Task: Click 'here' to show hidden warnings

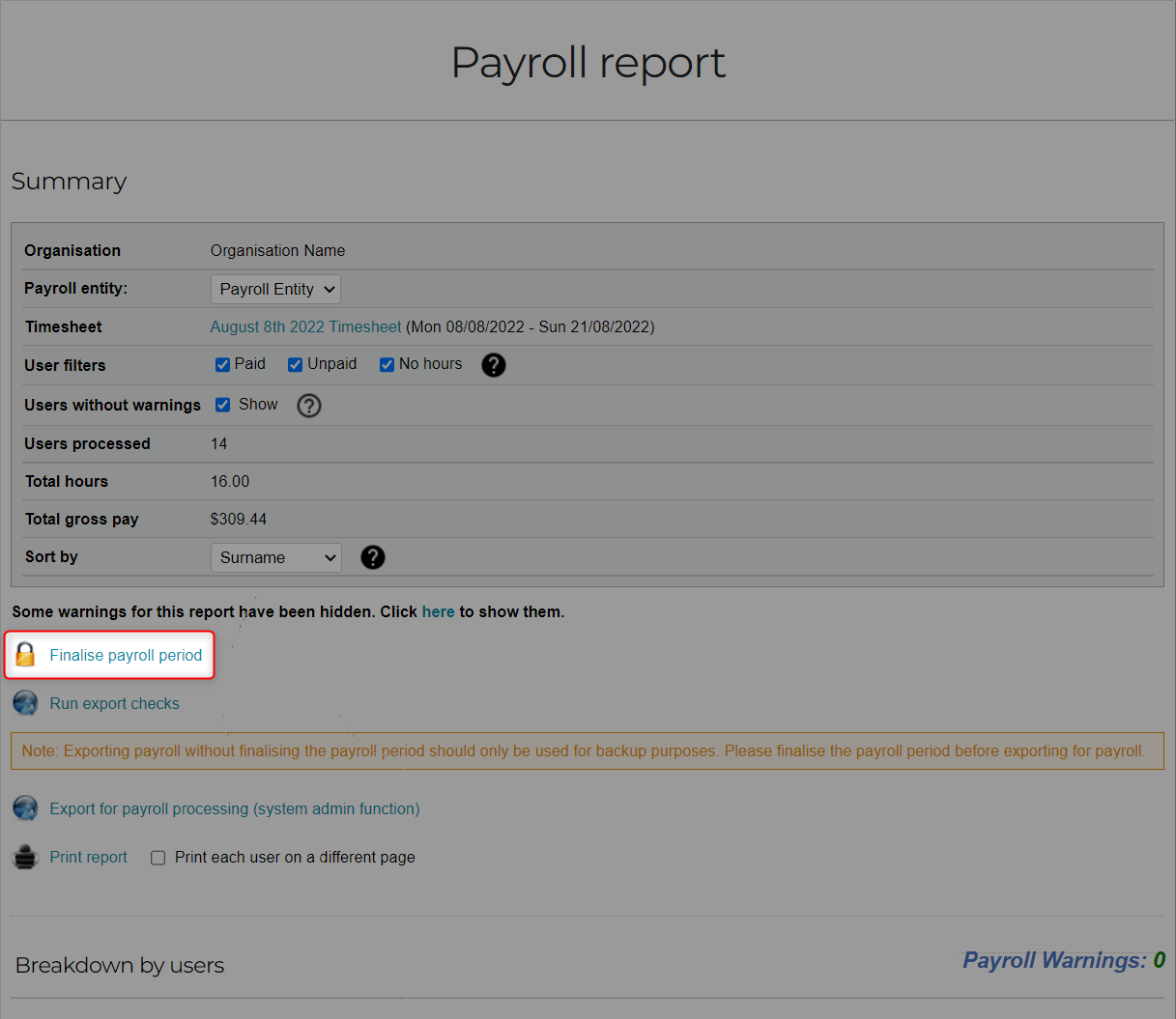Action: 438,611
